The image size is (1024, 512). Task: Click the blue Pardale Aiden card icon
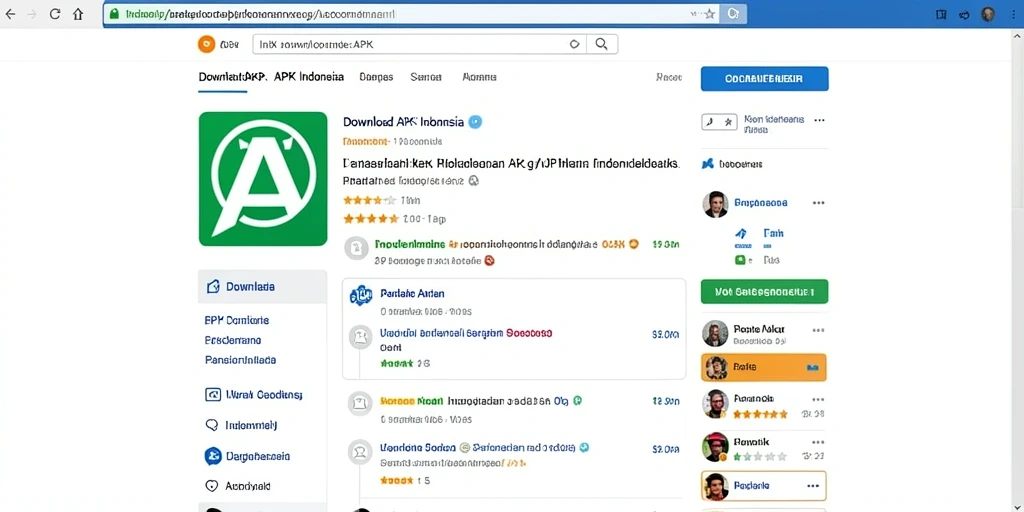click(x=360, y=295)
